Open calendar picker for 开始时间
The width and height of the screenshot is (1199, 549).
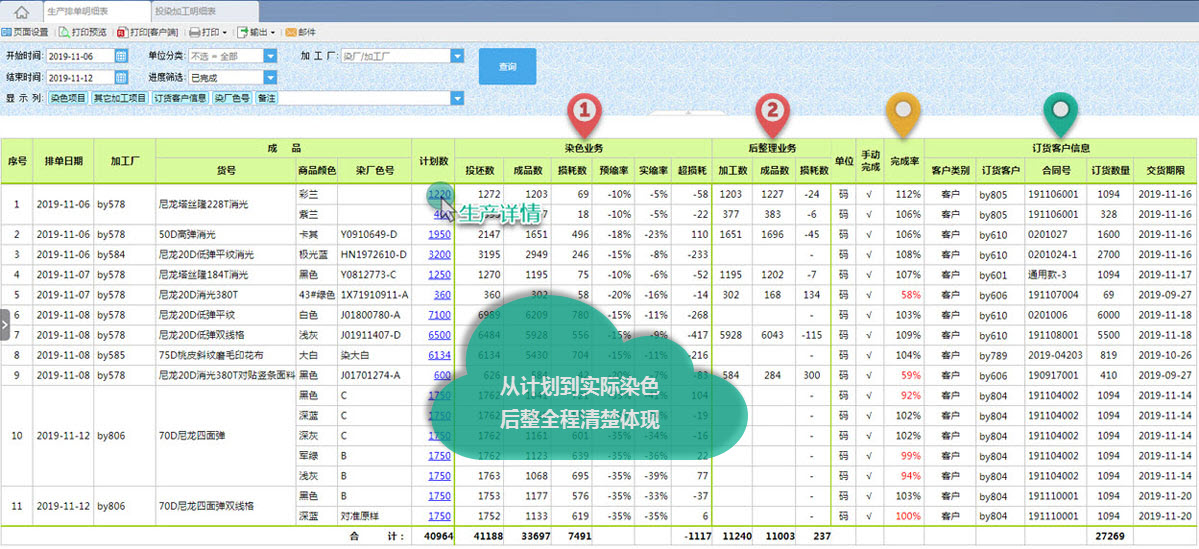(x=121, y=56)
